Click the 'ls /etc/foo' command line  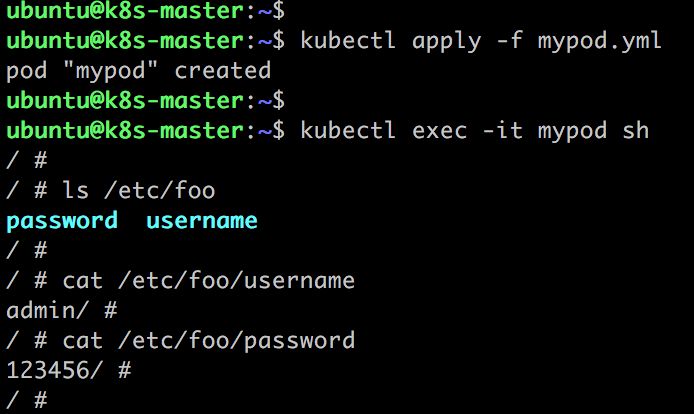pos(139,191)
